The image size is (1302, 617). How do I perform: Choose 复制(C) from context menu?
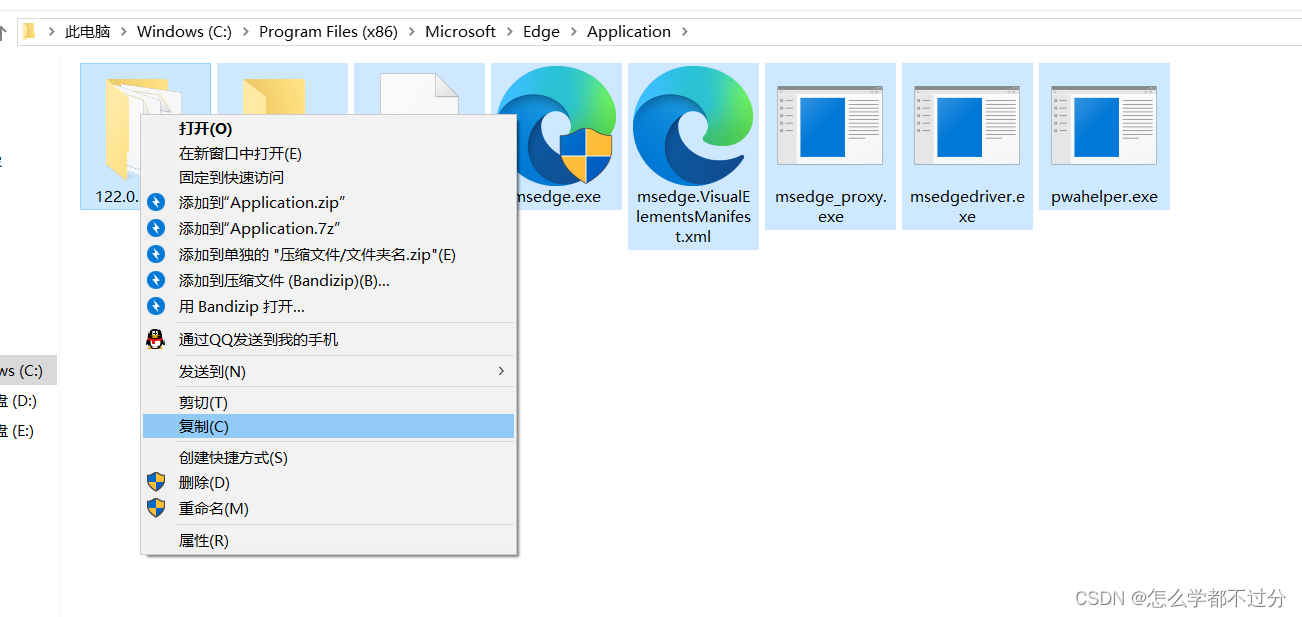pyautogui.click(x=328, y=426)
